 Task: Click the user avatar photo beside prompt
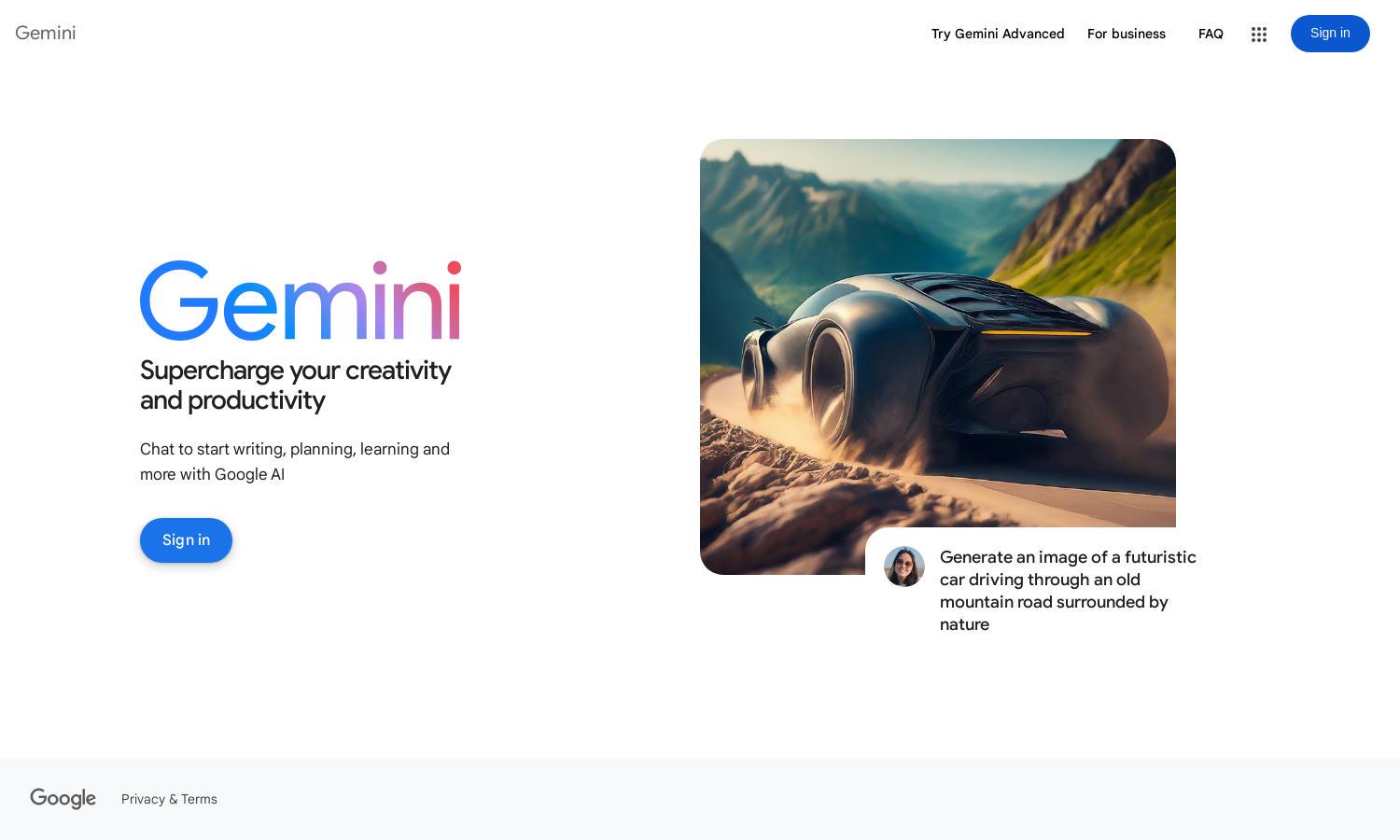(x=904, y=567)
